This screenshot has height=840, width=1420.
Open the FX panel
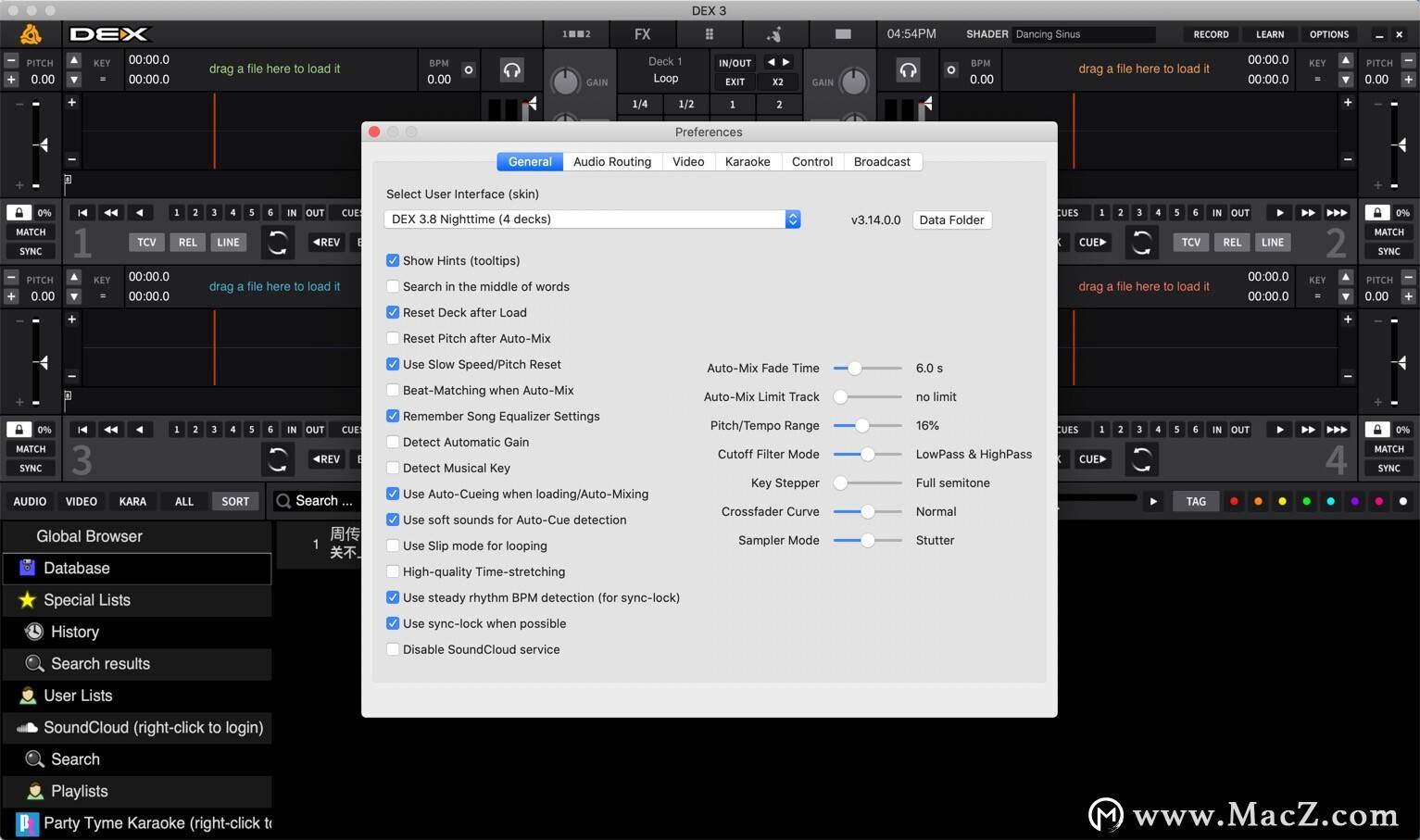642,34
